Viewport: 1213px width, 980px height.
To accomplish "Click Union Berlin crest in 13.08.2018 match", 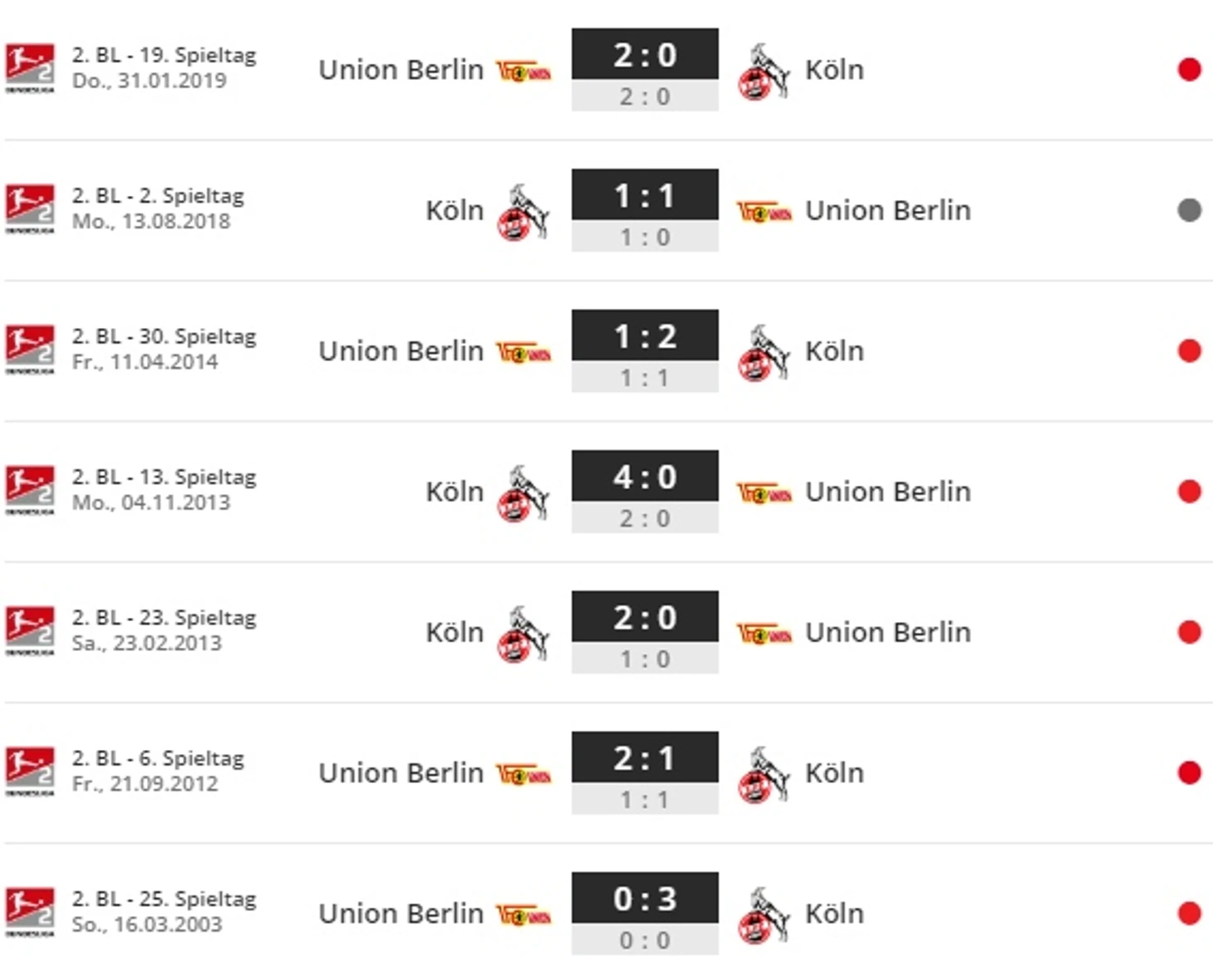I will [x=764, y=212].
